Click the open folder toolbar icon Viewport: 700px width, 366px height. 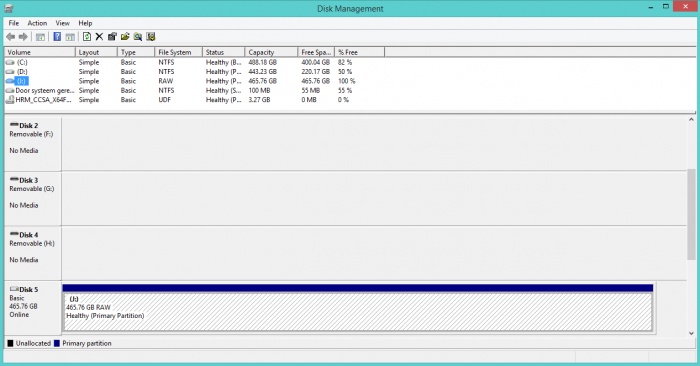click(x=125, y=37)
